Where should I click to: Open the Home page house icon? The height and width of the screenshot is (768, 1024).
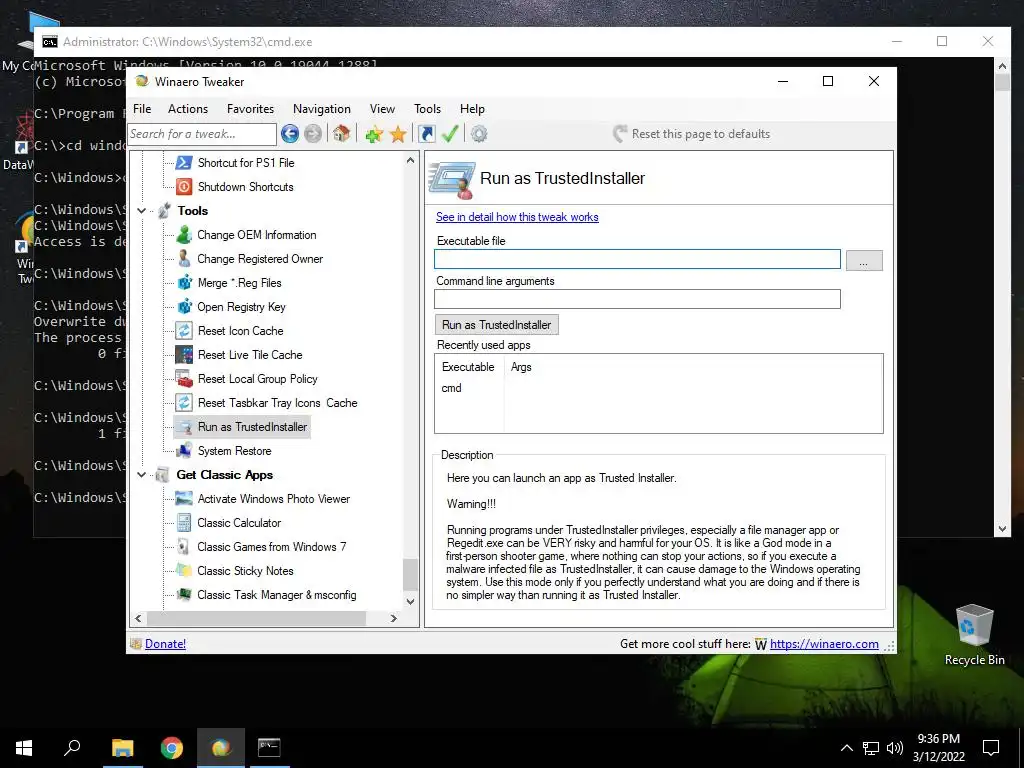click(341, 134)
